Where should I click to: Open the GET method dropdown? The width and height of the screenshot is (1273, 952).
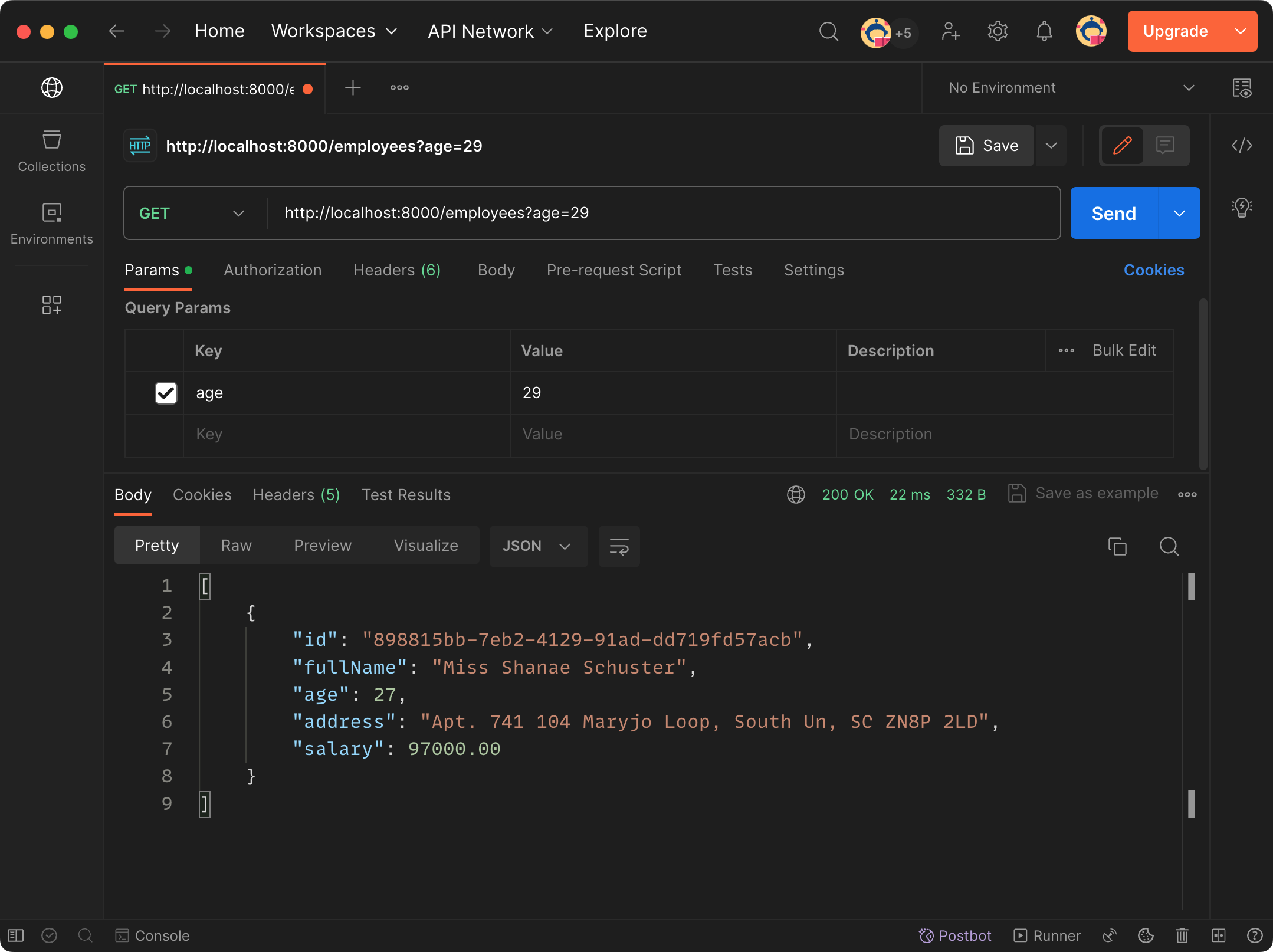coord(192,214)
